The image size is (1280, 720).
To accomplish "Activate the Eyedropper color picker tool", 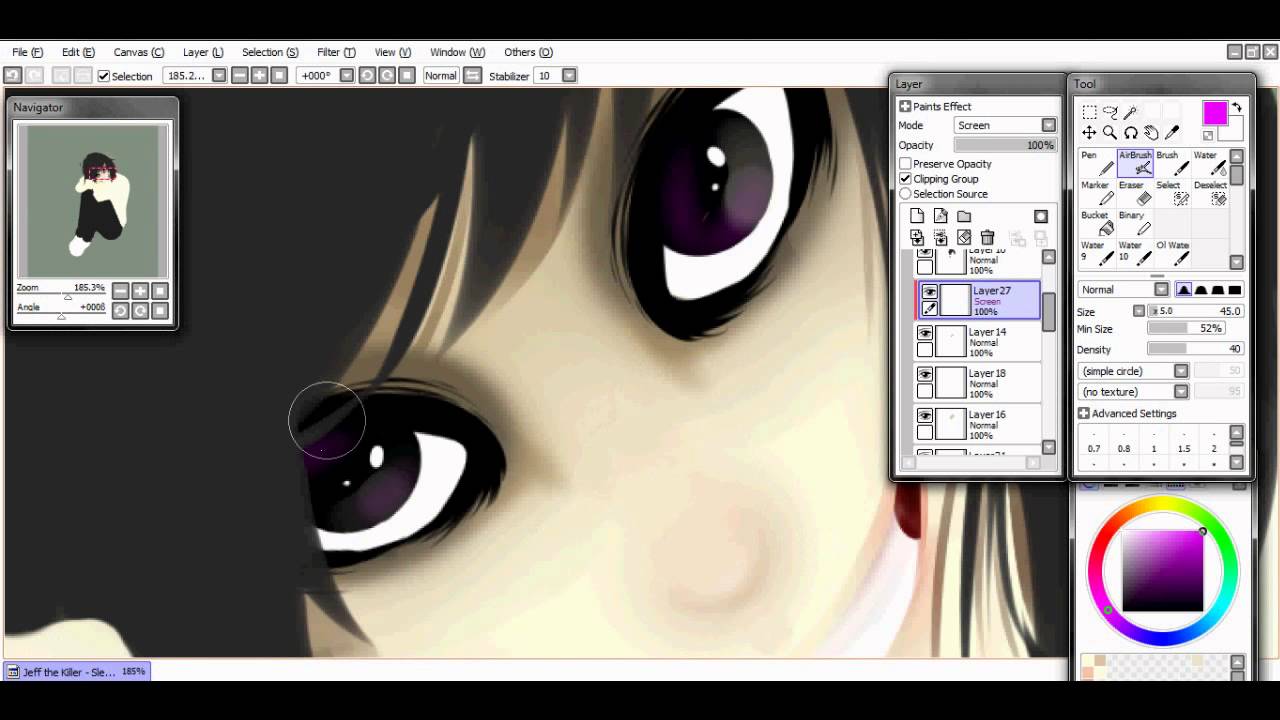I will pyautogui.click(x=1172, y=133).
